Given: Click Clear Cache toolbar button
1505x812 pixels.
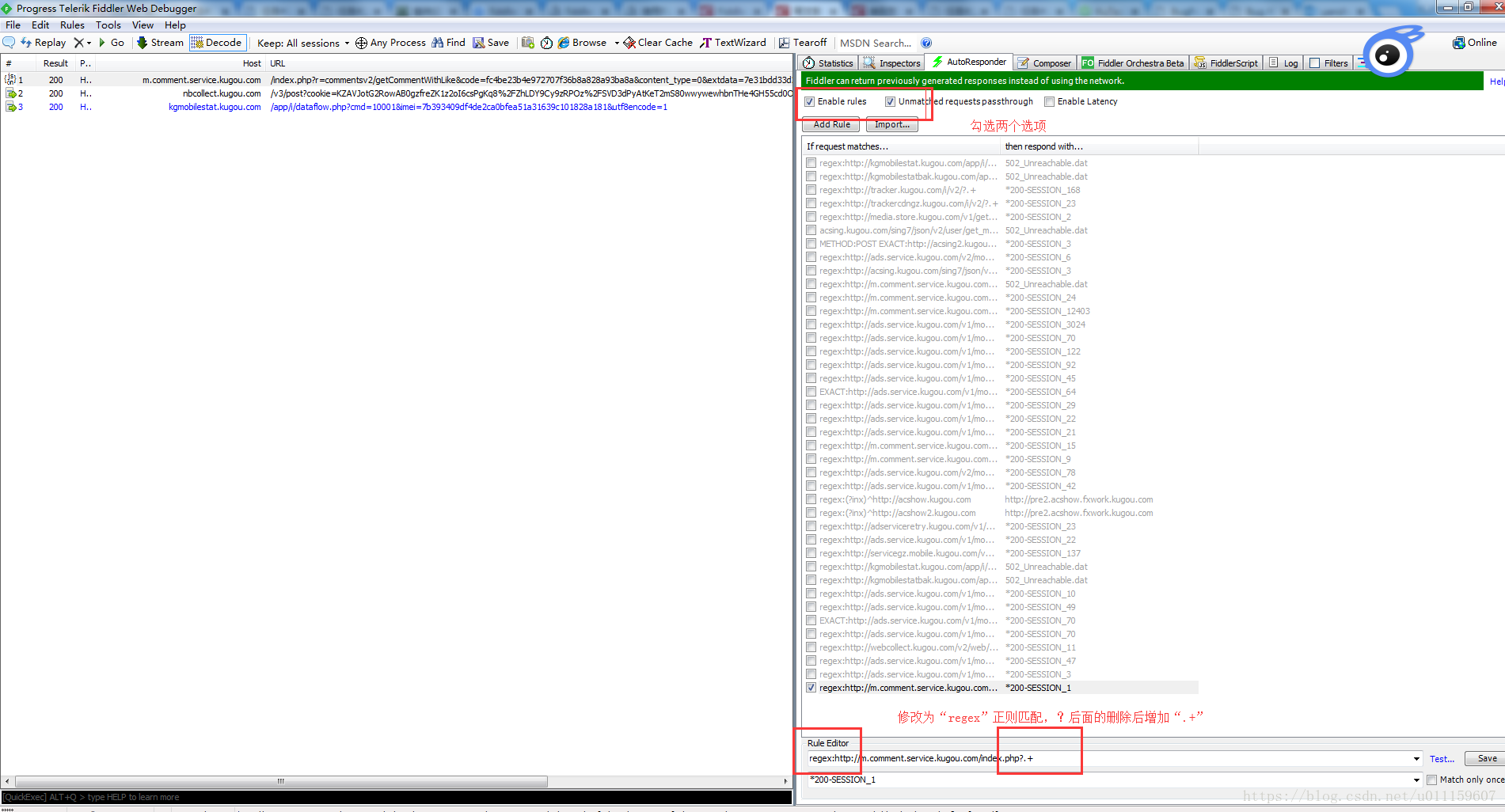Looking at the screenshot, I should click(658, 43).
